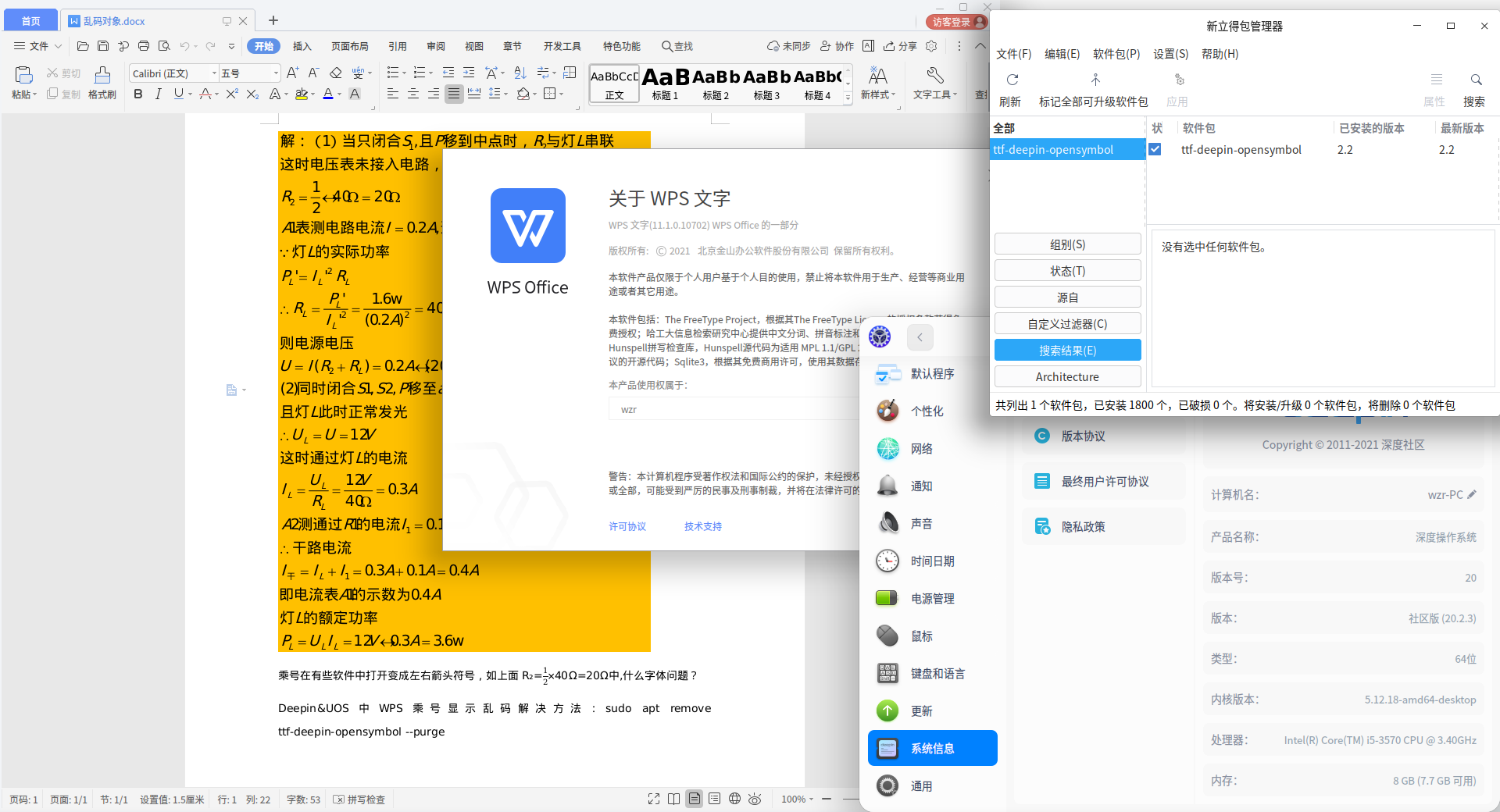The width and height of the screenshot is (1500, 812).
Task: Print the document using the printer icon
Action: (144, 46)
